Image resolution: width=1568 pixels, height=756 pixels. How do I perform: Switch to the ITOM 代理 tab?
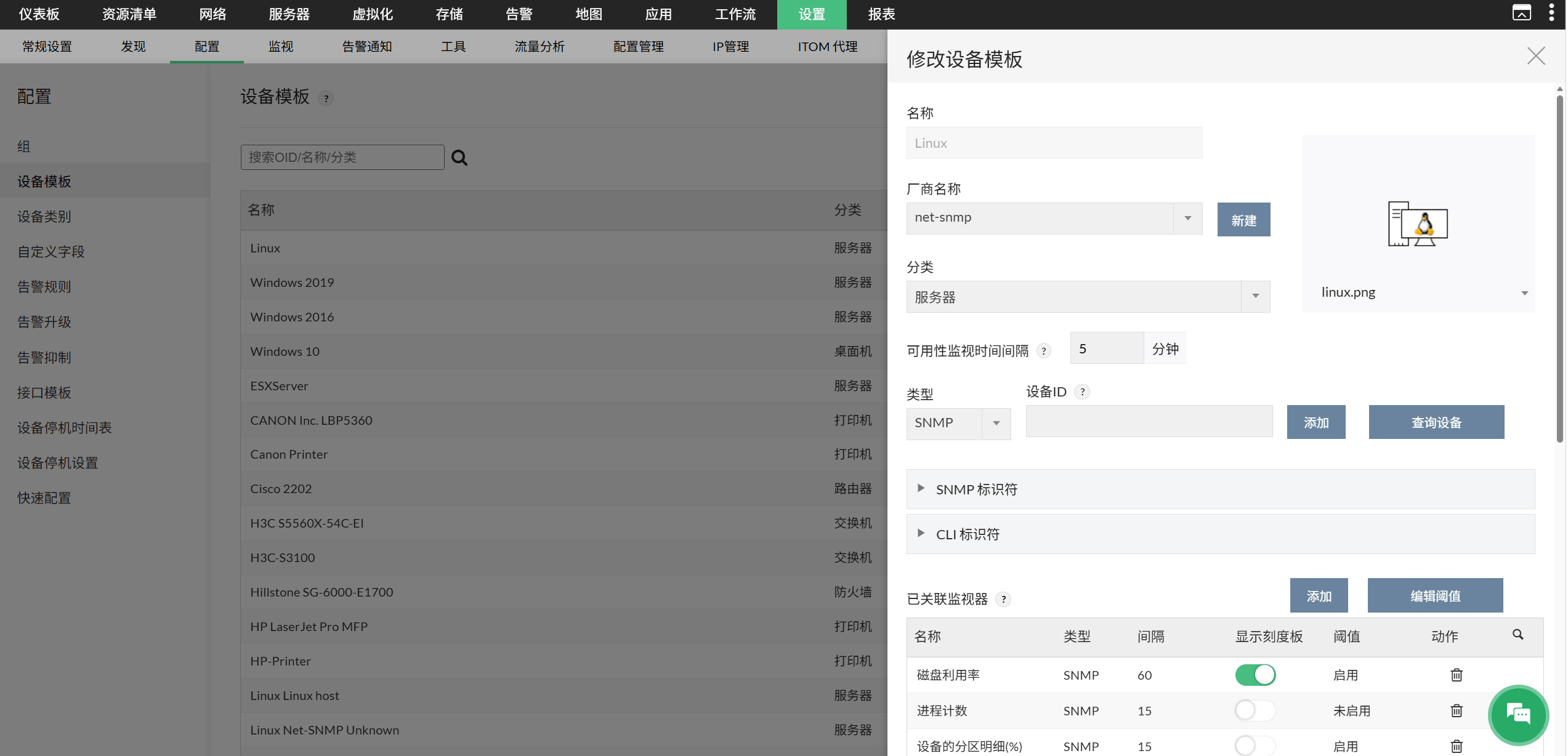828,46
